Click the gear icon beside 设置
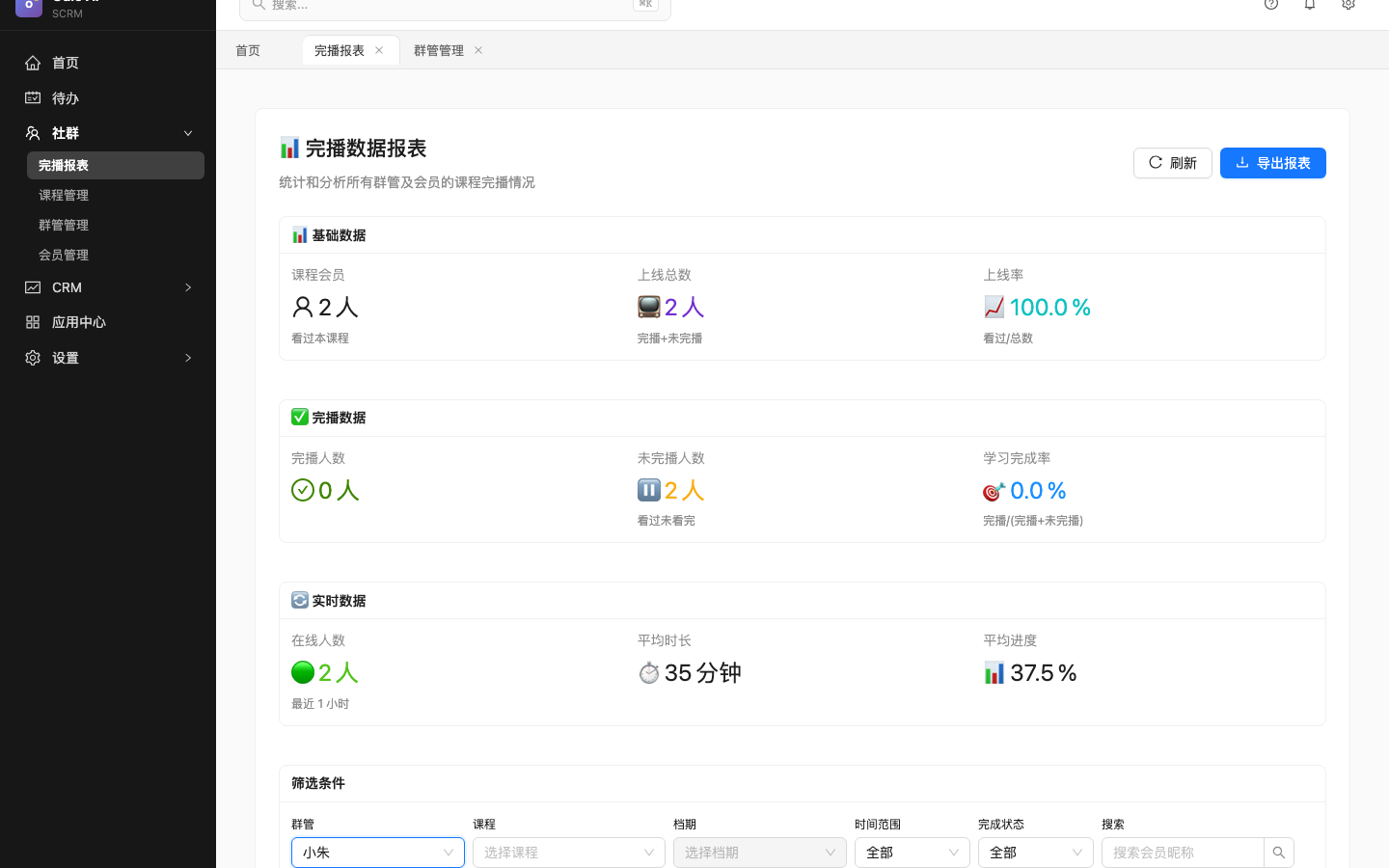The width and height of the screenshot is (1389, 868). tap(33, 358)
